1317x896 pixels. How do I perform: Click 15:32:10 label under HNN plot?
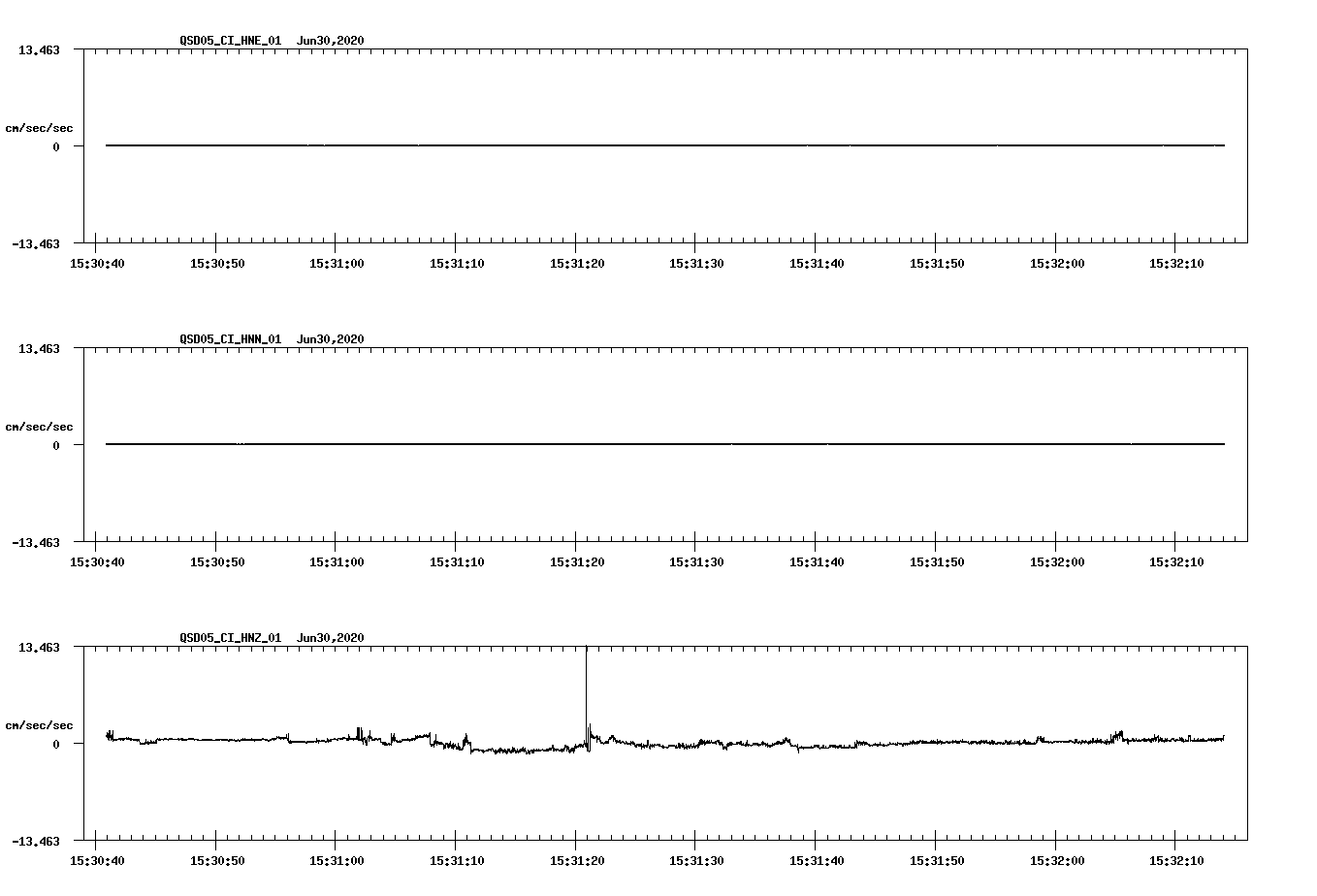[1175, 562]
